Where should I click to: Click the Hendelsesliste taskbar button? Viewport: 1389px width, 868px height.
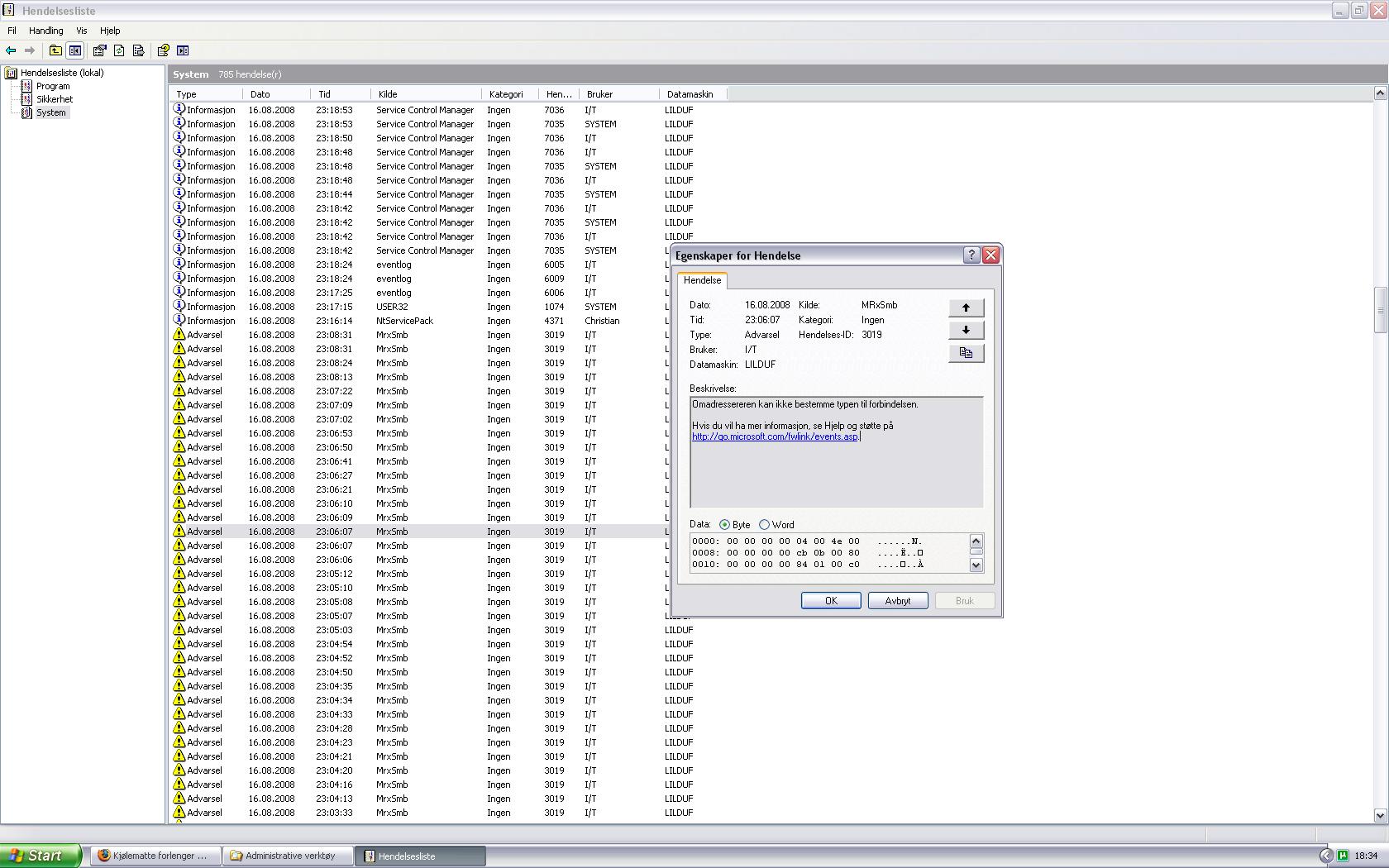pyautogui.click(x=421, y=856)
